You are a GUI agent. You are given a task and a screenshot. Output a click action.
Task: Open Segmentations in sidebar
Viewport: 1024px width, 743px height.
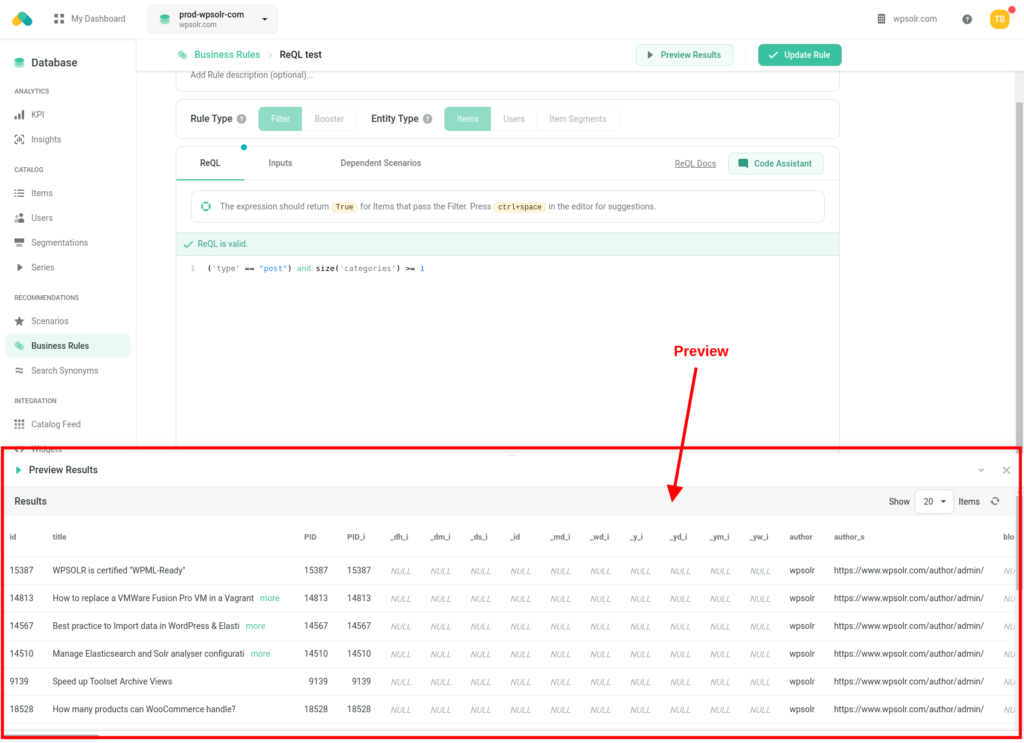[x=59, y=243]
